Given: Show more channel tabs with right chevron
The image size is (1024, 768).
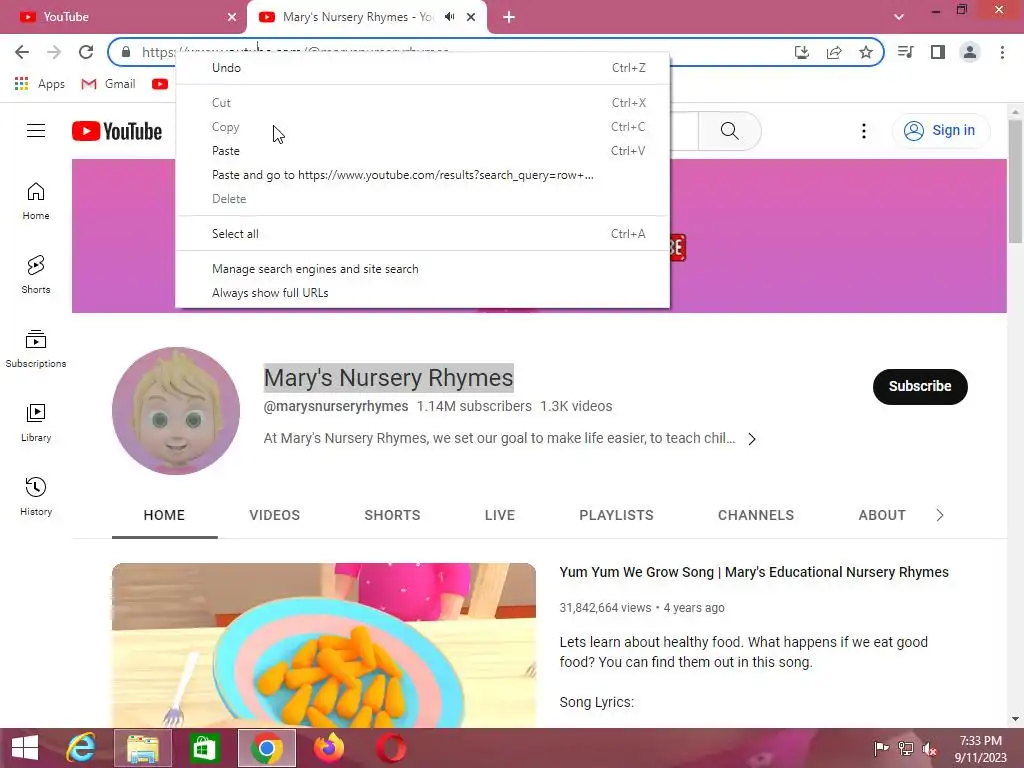Looking at the screenshot, I should click(x=940, y=515).
